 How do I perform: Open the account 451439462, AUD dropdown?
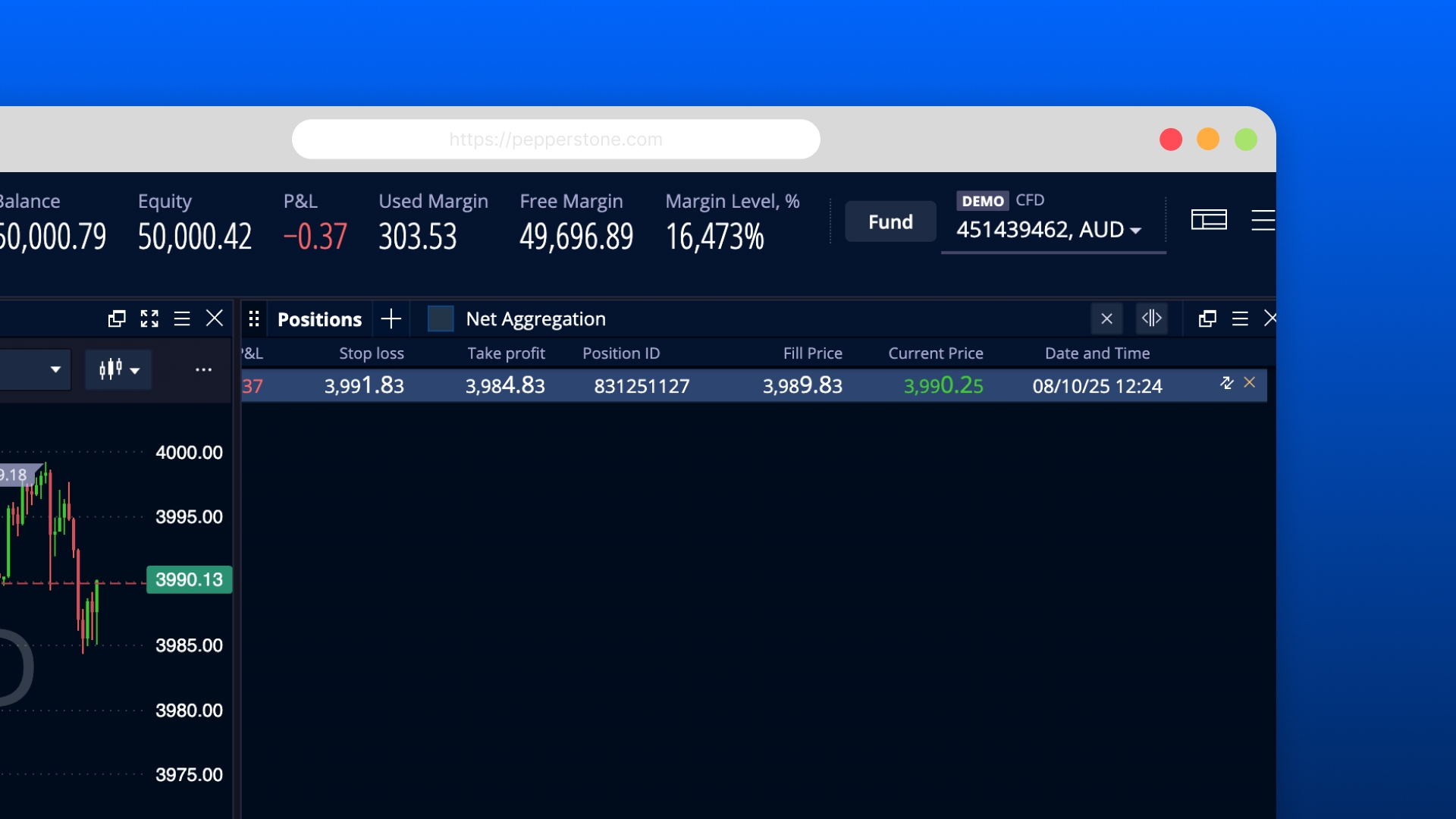pyautogui.click(x=1050, y=230)
